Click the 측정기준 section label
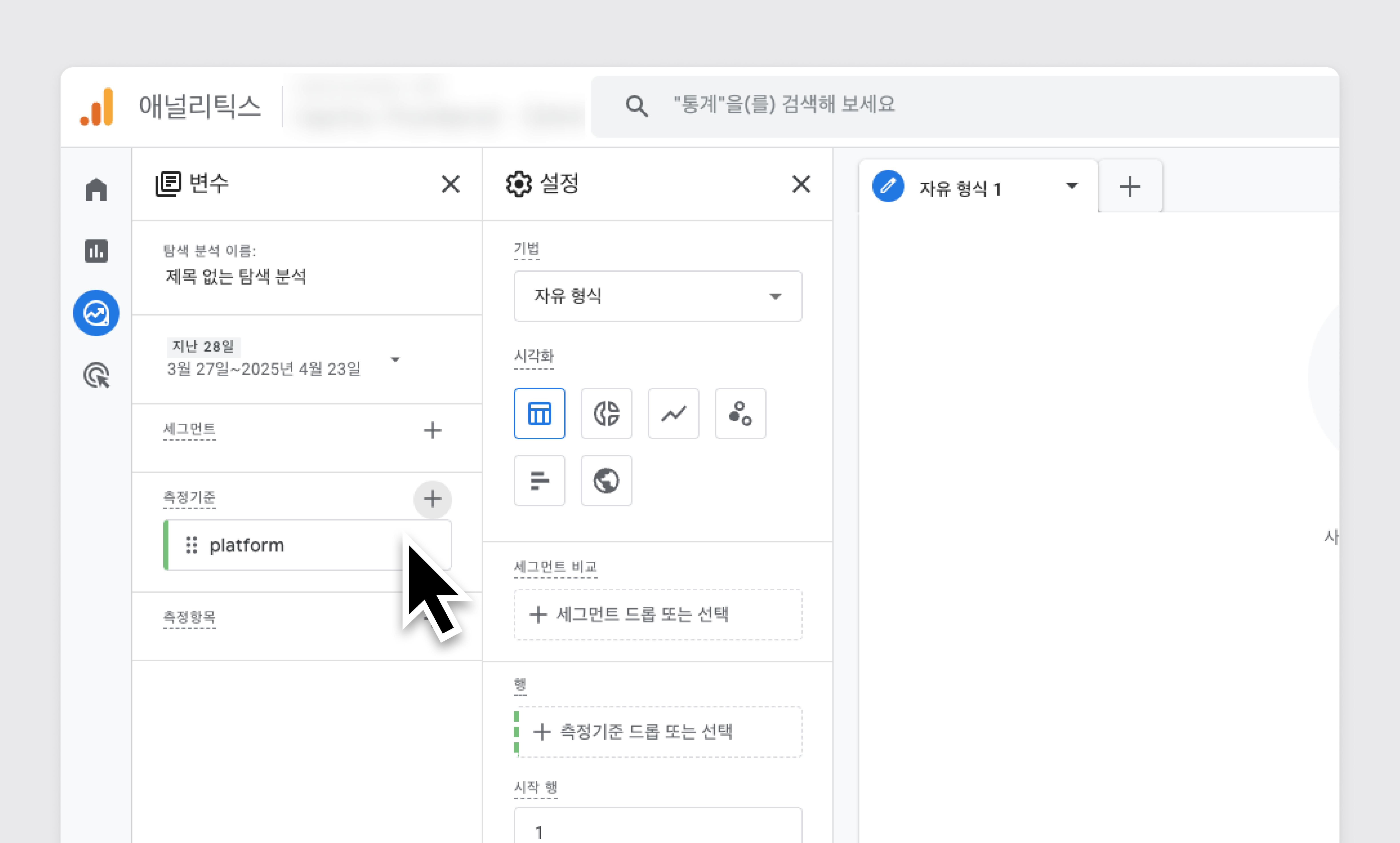The height and width of the screenshot is (843, 1400). 189,497
